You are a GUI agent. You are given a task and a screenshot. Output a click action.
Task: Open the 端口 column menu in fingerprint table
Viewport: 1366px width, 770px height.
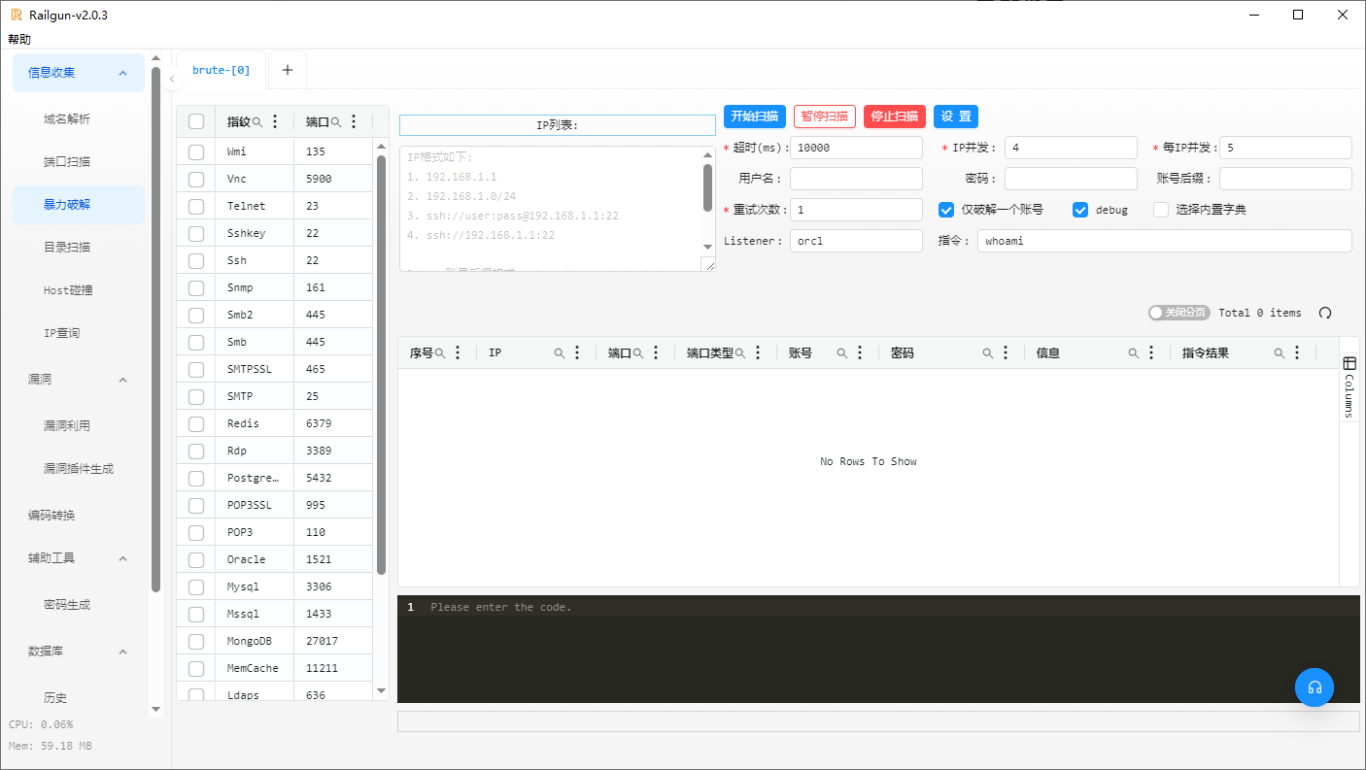click(354, 122)
